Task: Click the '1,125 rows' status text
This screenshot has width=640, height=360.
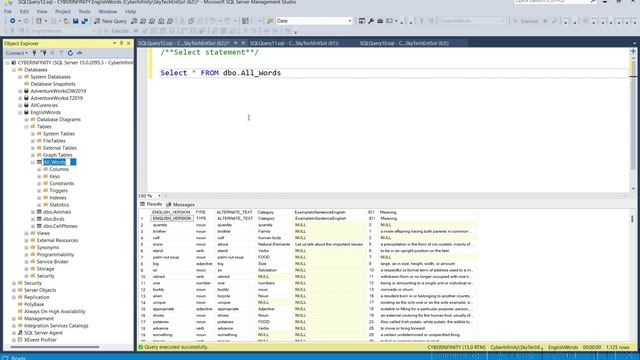Action: click(618, 347)
